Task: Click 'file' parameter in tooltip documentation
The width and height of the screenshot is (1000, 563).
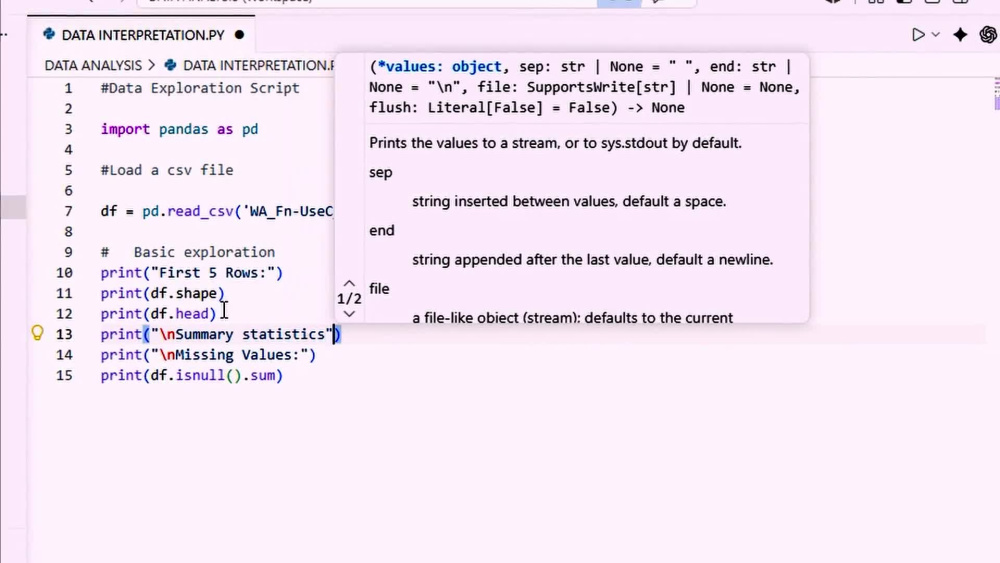Action: pos(379,289)
